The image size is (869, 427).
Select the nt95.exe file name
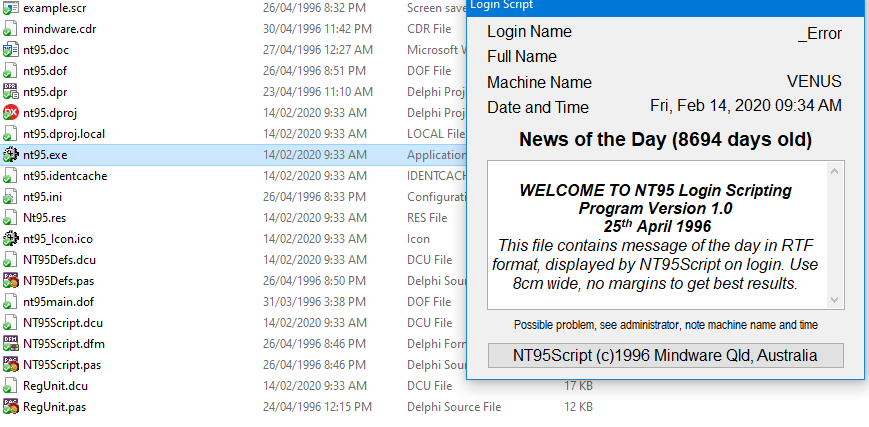tap(45, 155)
